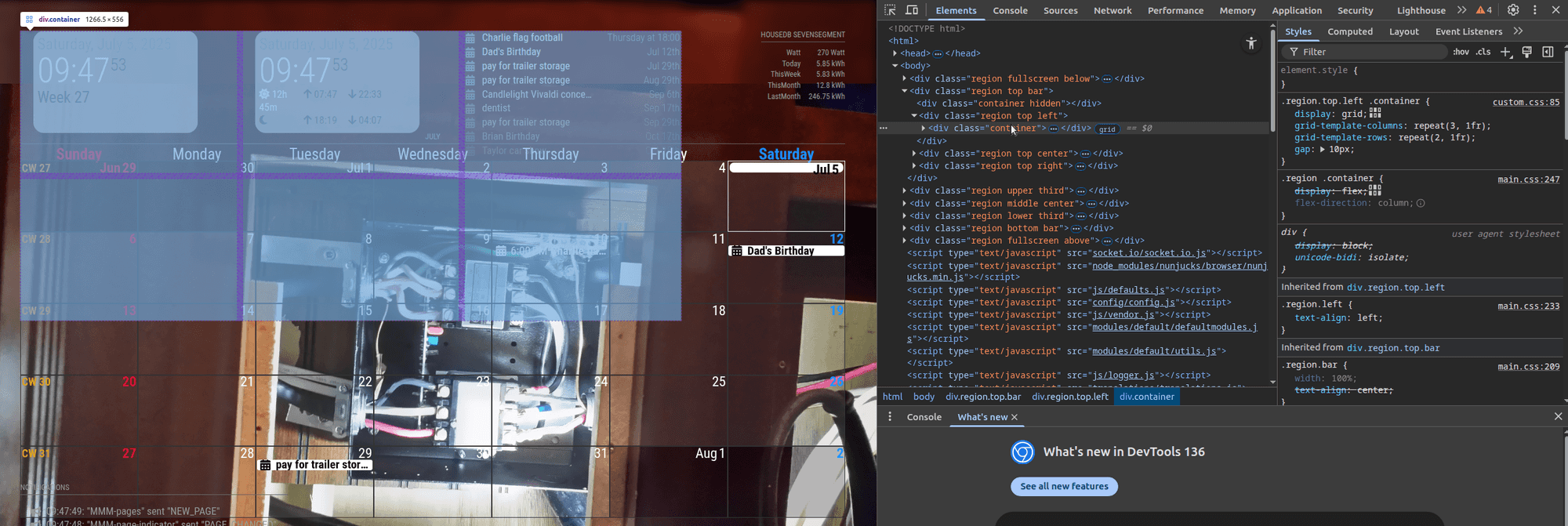Expand the region upper third div
The image size is (1568, 526).
[905, 190]
